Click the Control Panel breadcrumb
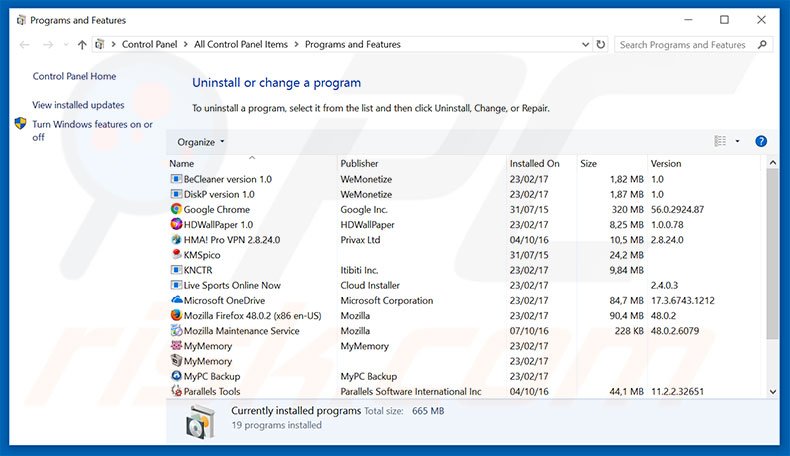790x456 pixels. tap(149, 44)
